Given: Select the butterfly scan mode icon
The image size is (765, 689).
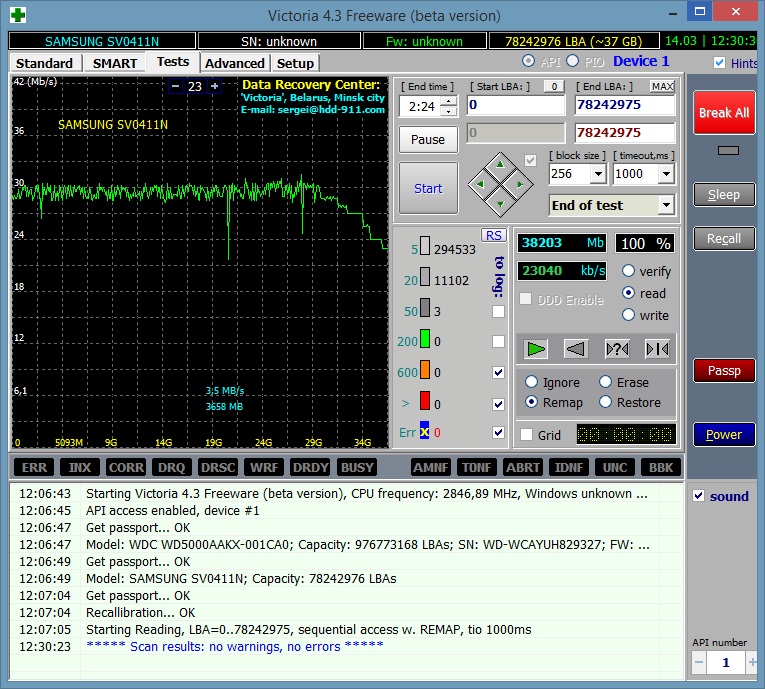Looking at the screenshot, I should tap(657, 348).
